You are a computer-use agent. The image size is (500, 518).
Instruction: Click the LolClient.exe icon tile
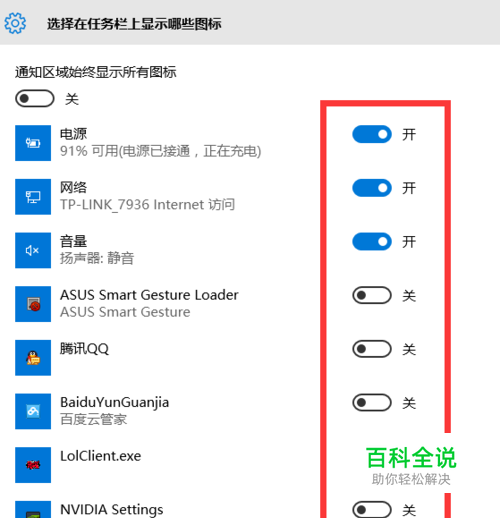pos(33,465)
